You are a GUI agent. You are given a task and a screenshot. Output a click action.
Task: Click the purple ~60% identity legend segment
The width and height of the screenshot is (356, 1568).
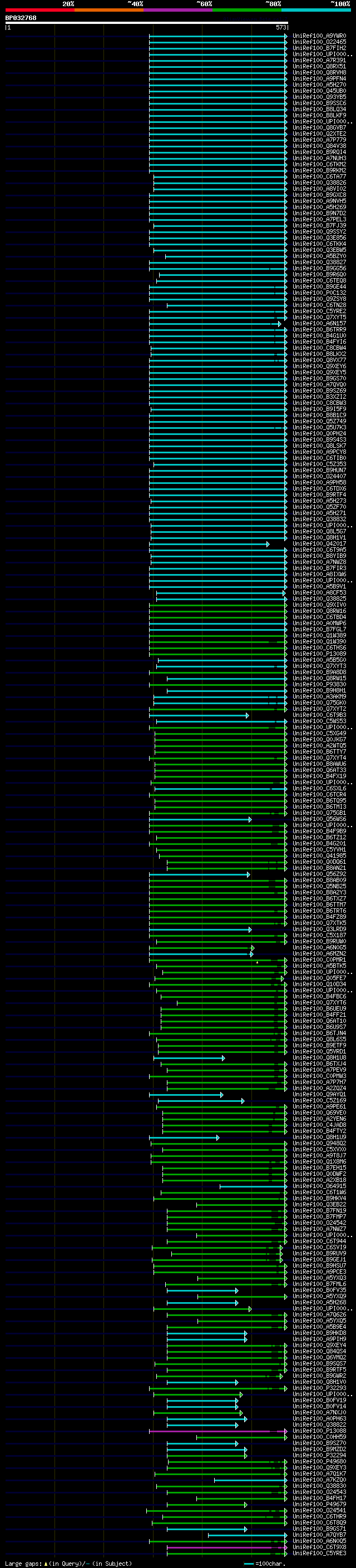[179, 10]
